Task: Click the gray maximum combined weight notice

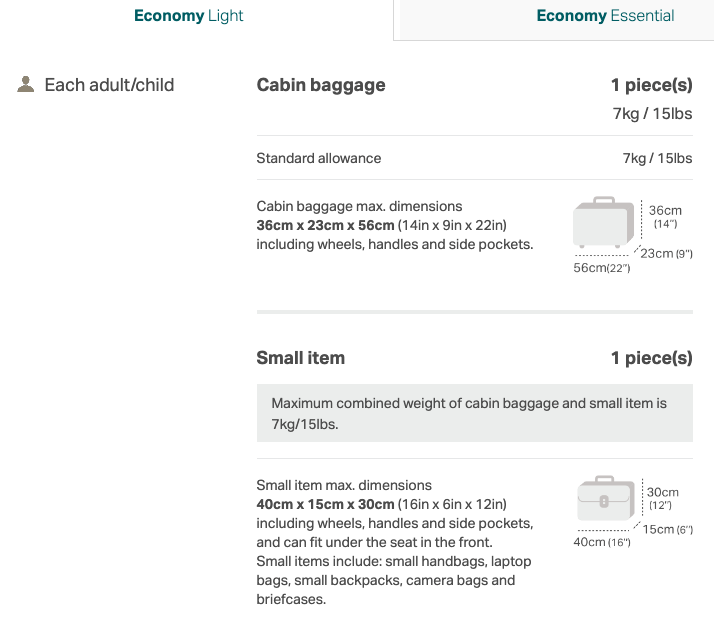Action: point(474,414)
